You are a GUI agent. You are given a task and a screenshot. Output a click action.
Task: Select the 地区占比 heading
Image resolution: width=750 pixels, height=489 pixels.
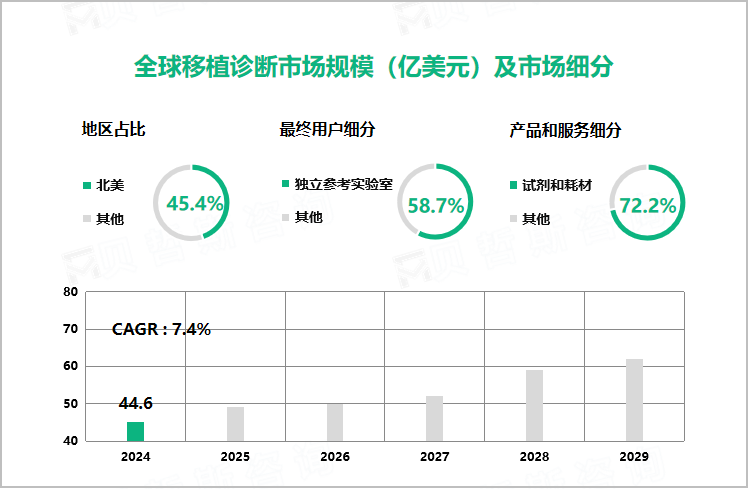113,129
